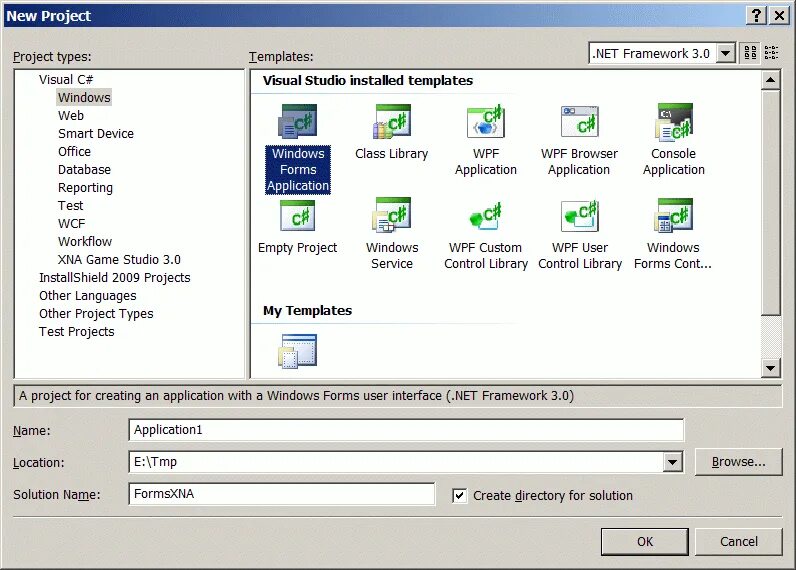Select the Office project type
The height and width of the screenshot is (570, 796).
74,152
